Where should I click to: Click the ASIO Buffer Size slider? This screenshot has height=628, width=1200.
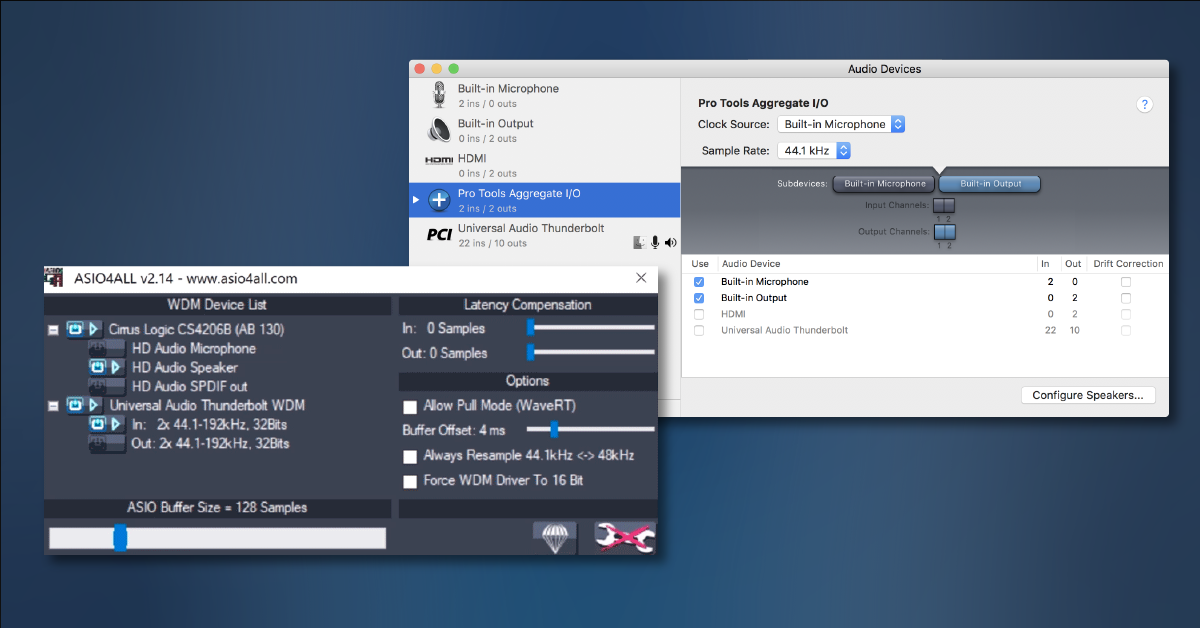217,538
